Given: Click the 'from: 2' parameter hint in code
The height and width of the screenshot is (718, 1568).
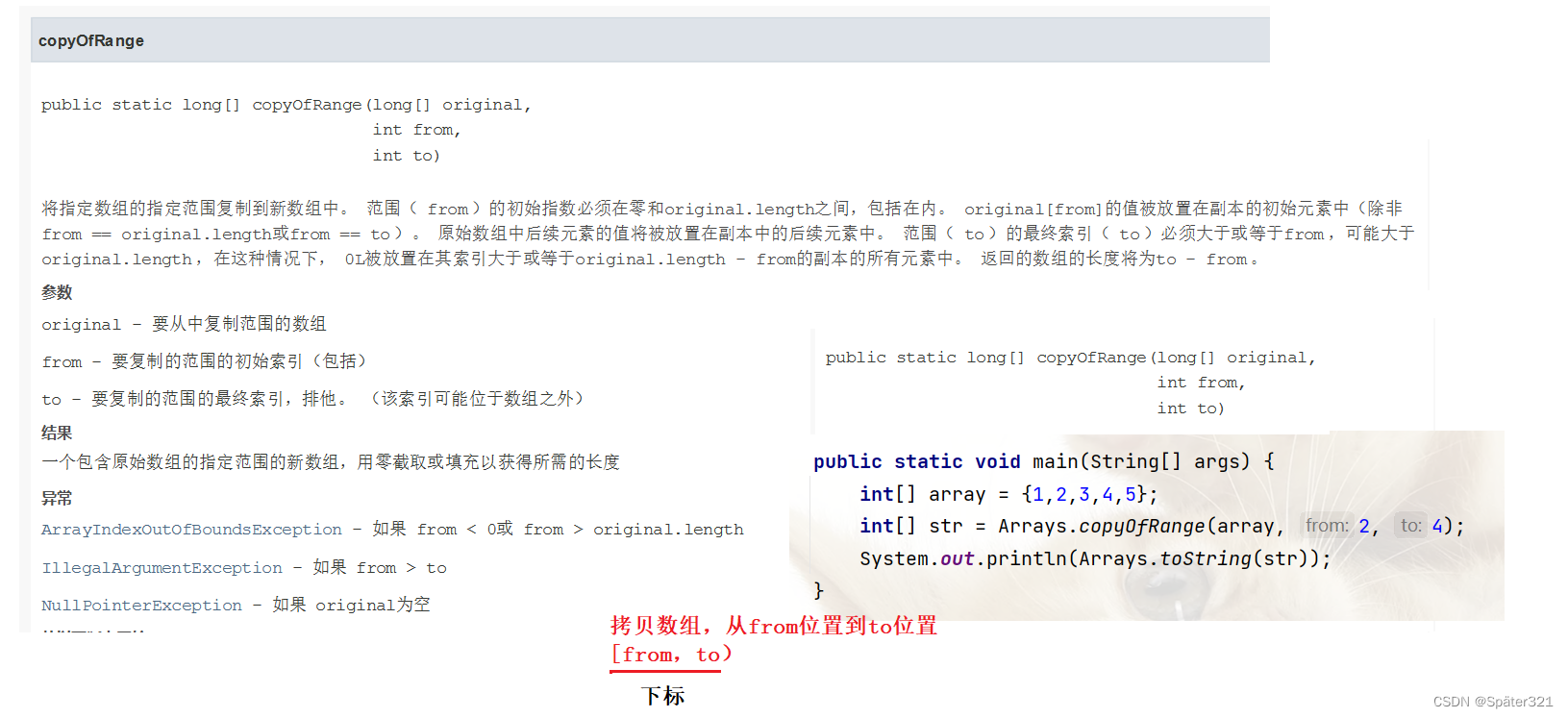Looking at the screenshot, I should click(x=1337, y=526).
